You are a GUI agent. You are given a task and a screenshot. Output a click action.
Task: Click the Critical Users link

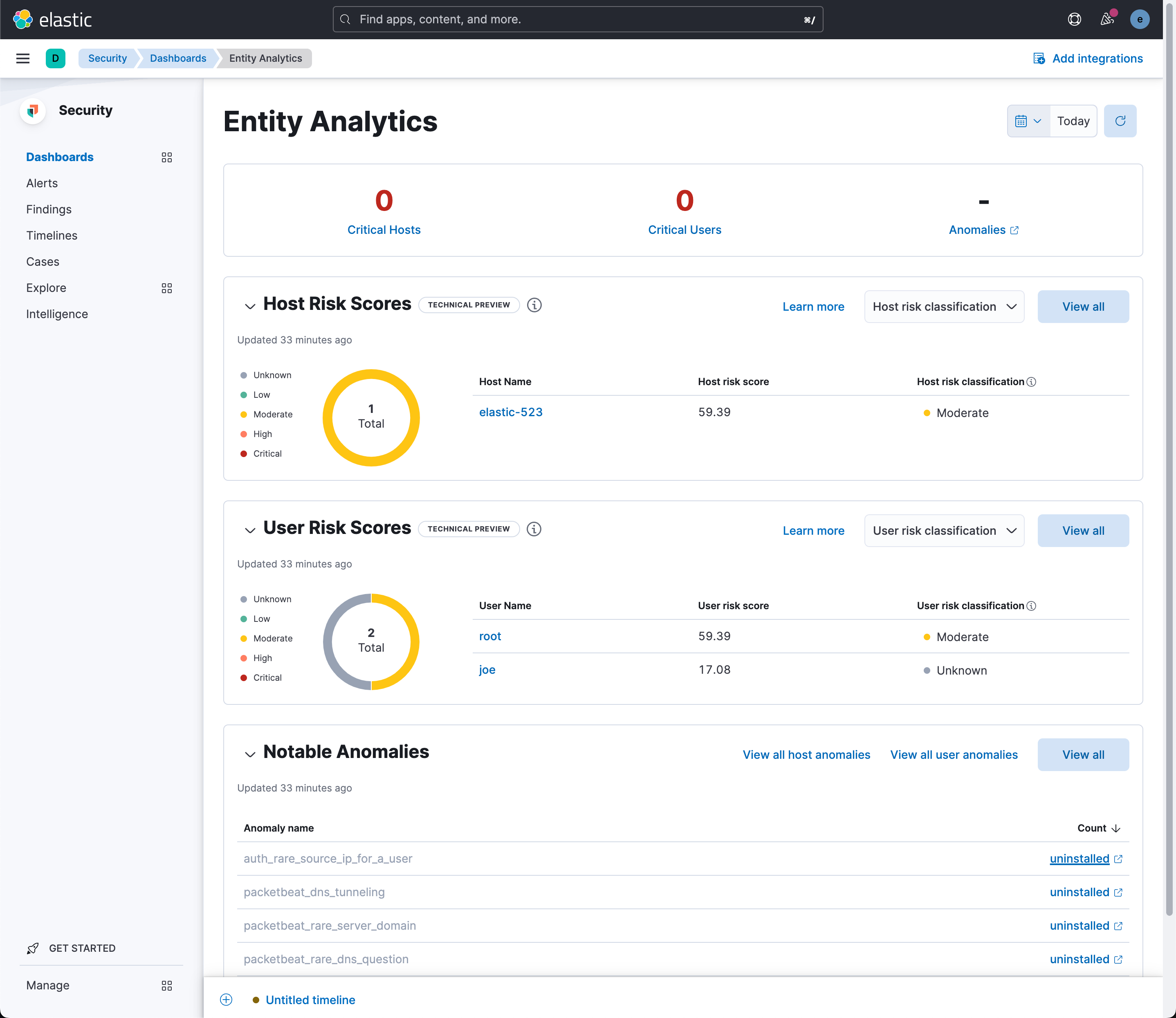pyautogui.click(x=685, y=230)
